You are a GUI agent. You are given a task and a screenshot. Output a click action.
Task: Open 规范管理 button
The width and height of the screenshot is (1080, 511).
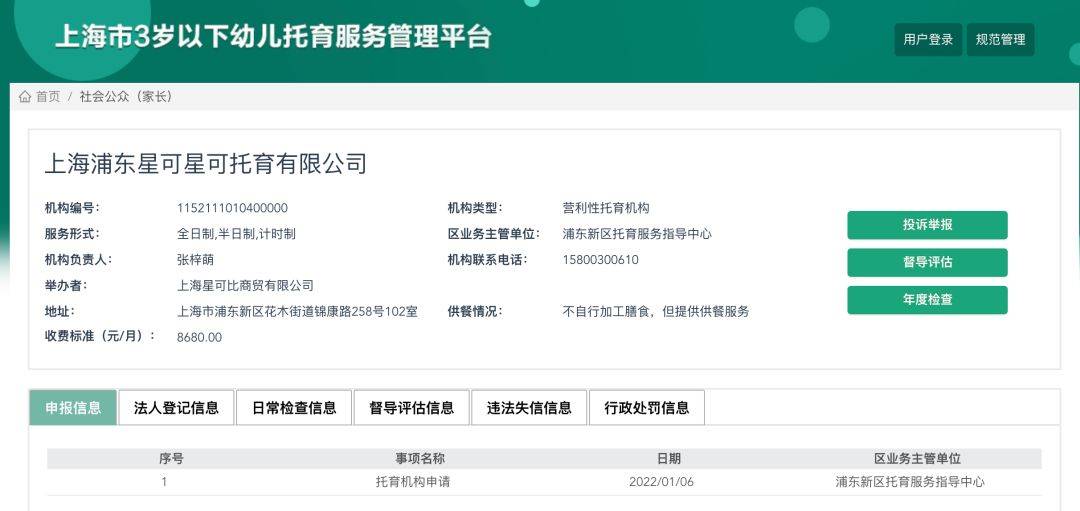(x=1000, y=40)
